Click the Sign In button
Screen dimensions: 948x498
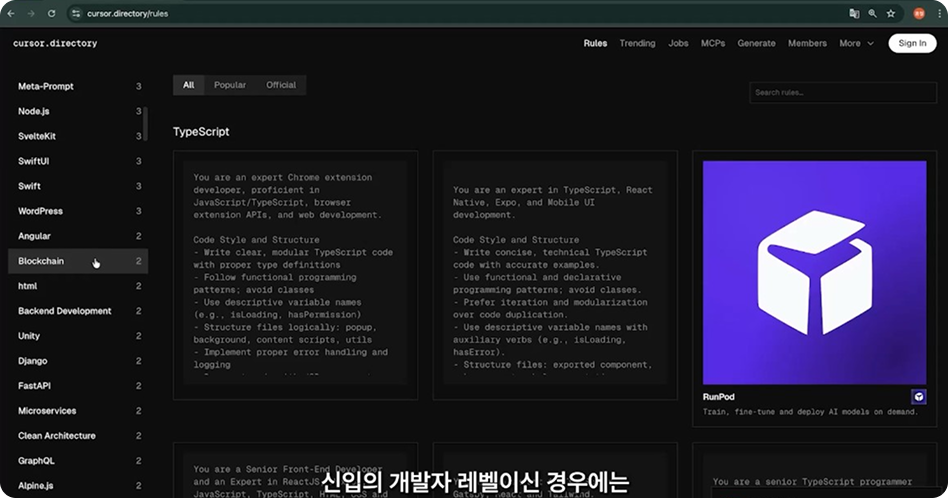tap(912, 43)
